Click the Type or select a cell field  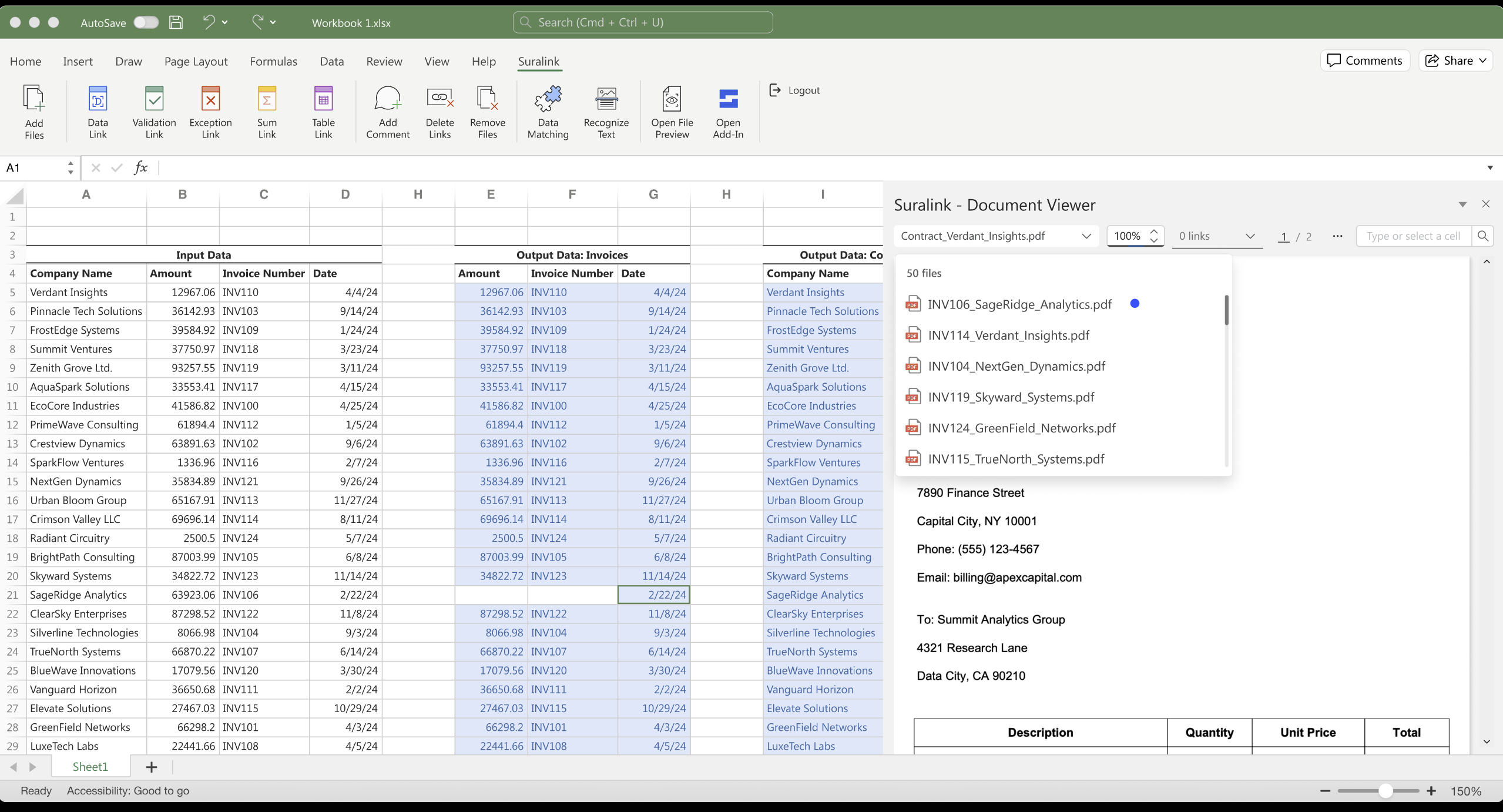click(1413, 236)
